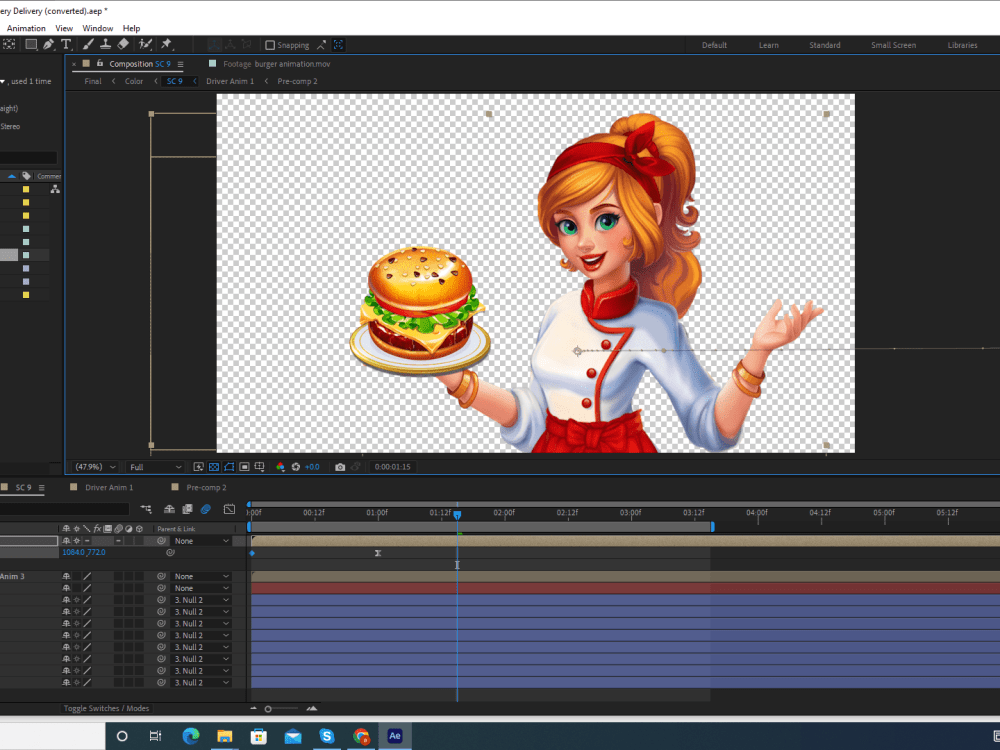Open the magnification (47.9%) dropdown

94,467
